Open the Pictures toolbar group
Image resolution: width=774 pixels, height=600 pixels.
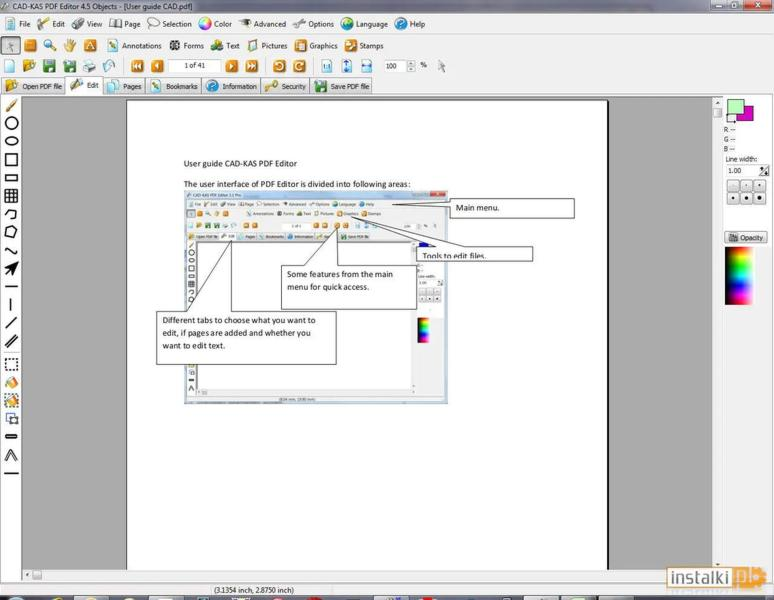point(268,45)
